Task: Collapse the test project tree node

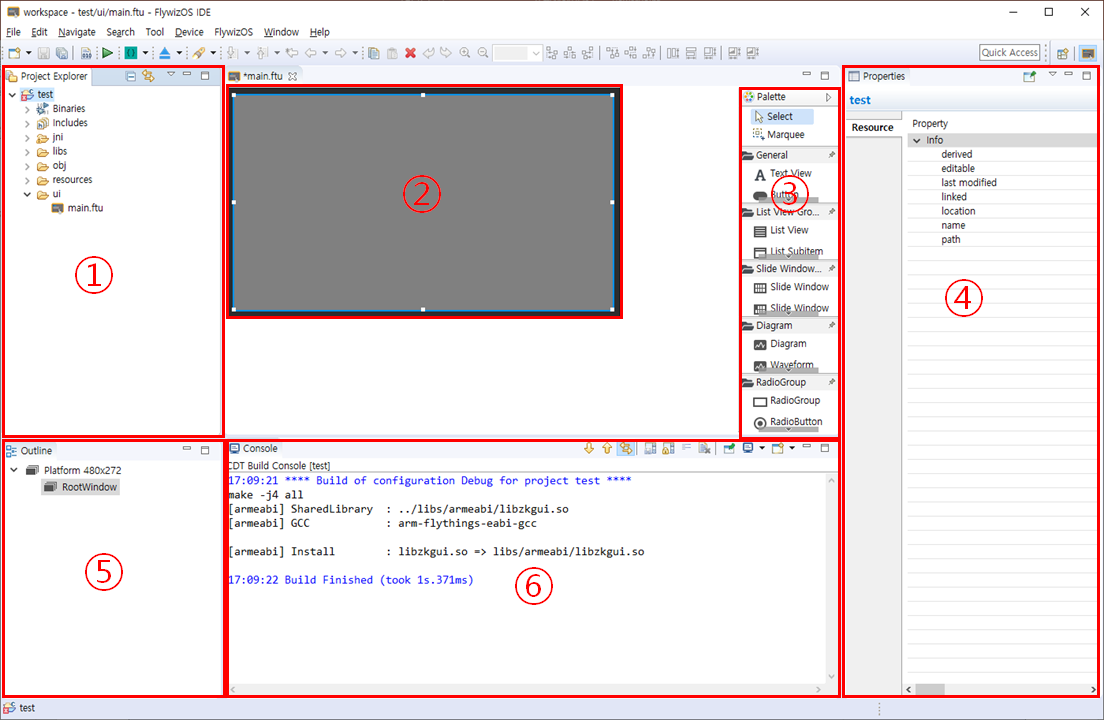Action: click(x=13, y=94)
